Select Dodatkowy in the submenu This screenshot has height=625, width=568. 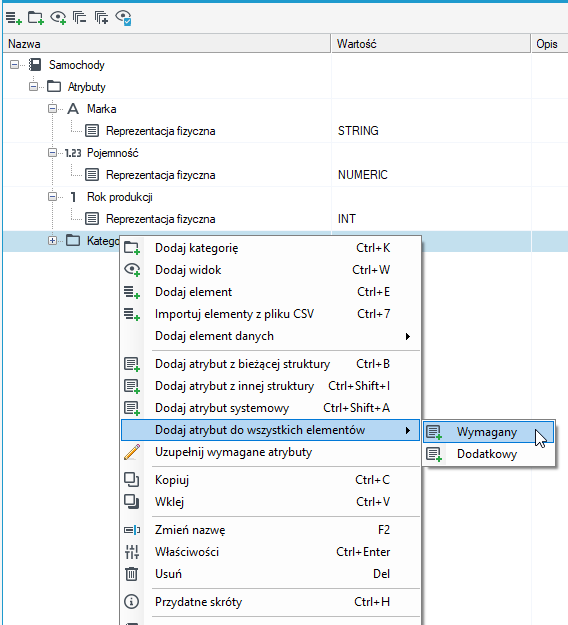489,454
